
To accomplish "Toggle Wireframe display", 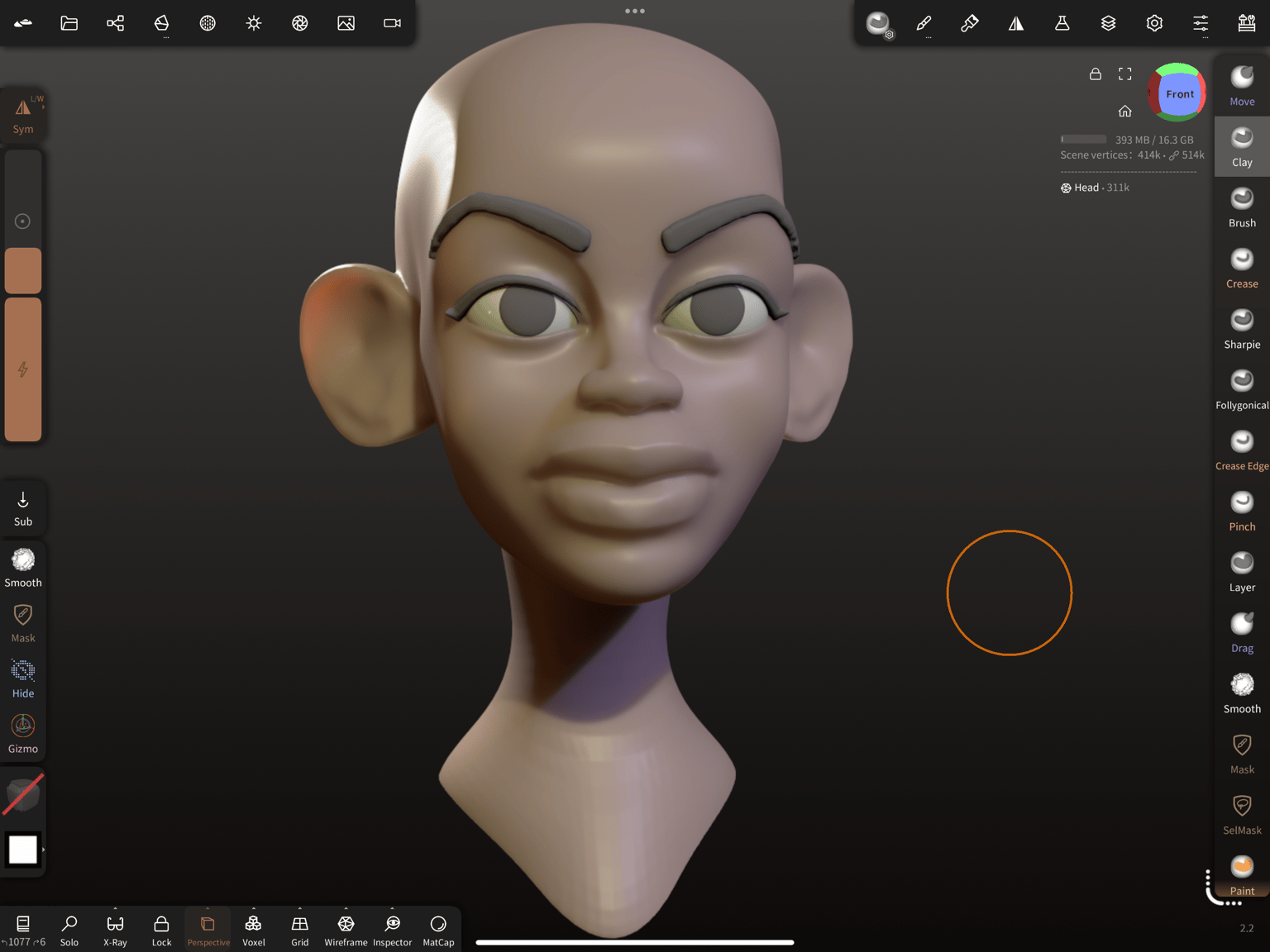I will coord(346,930).
